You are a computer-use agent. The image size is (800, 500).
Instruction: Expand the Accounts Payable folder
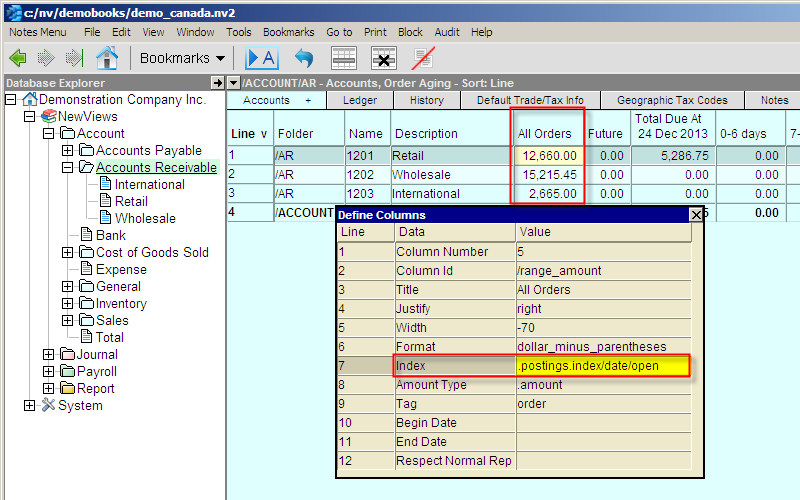(67, 151)
